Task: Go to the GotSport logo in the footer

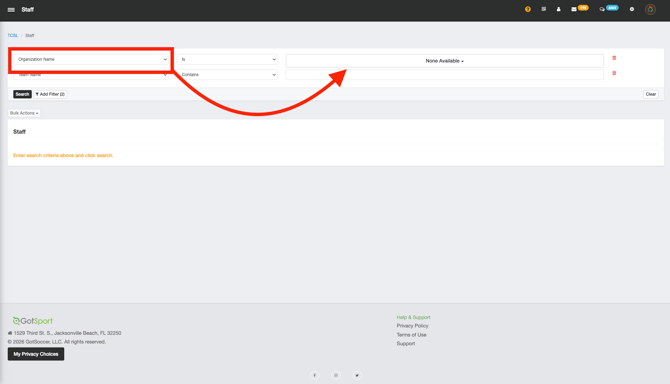Action: point(32,321)
